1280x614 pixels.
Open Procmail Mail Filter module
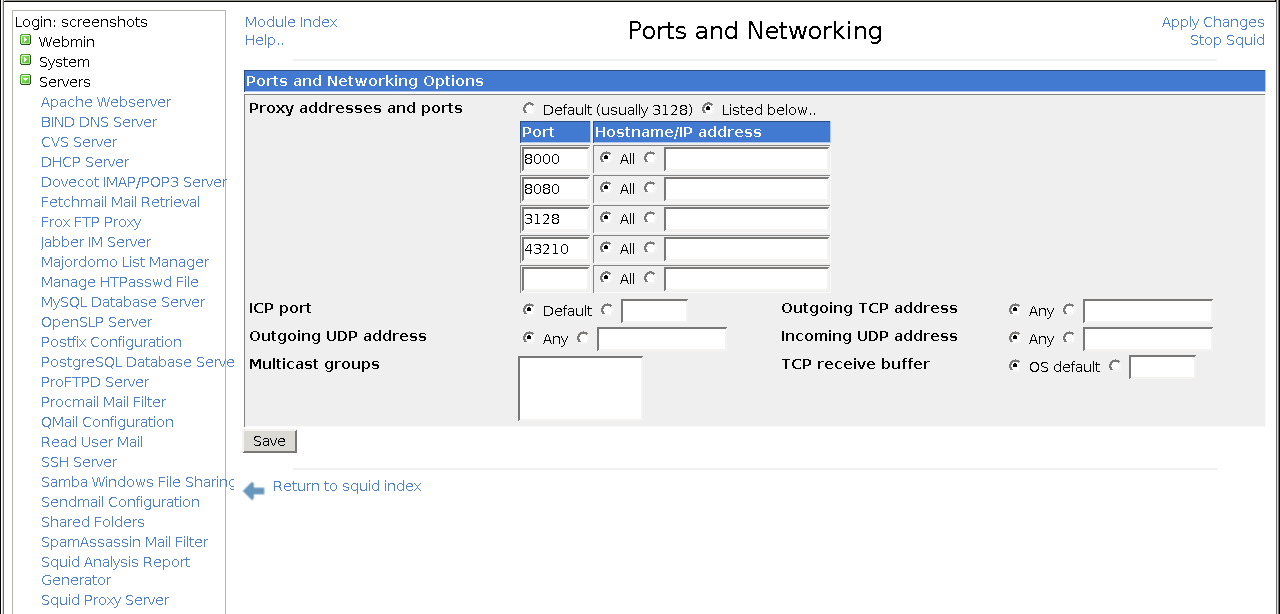pyautogui.click(x=103, y=402)
